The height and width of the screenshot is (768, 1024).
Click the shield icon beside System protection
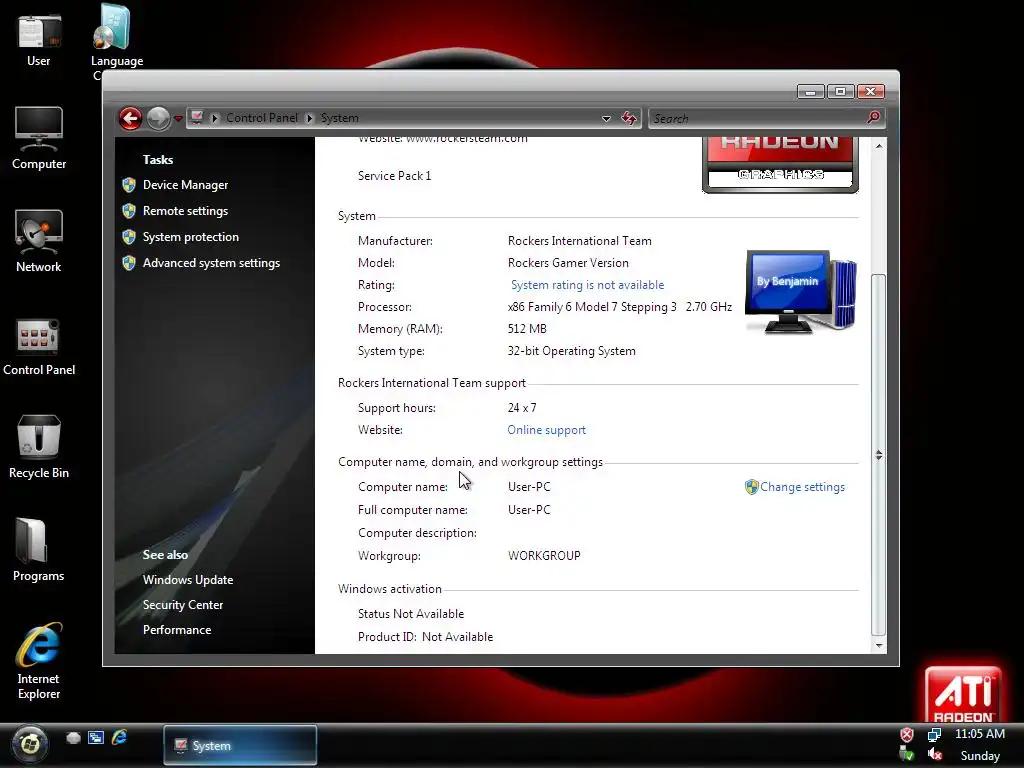point(129,237)
